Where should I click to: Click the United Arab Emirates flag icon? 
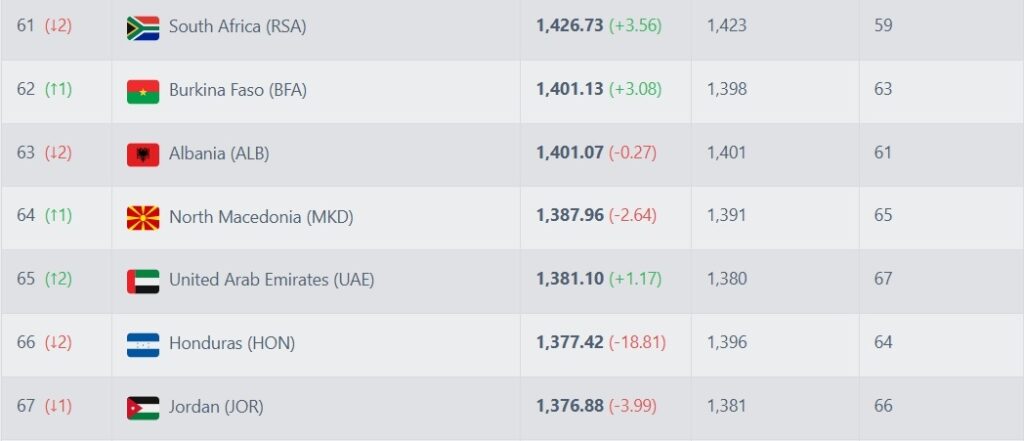pyautogui.click(x=143, y=280)
